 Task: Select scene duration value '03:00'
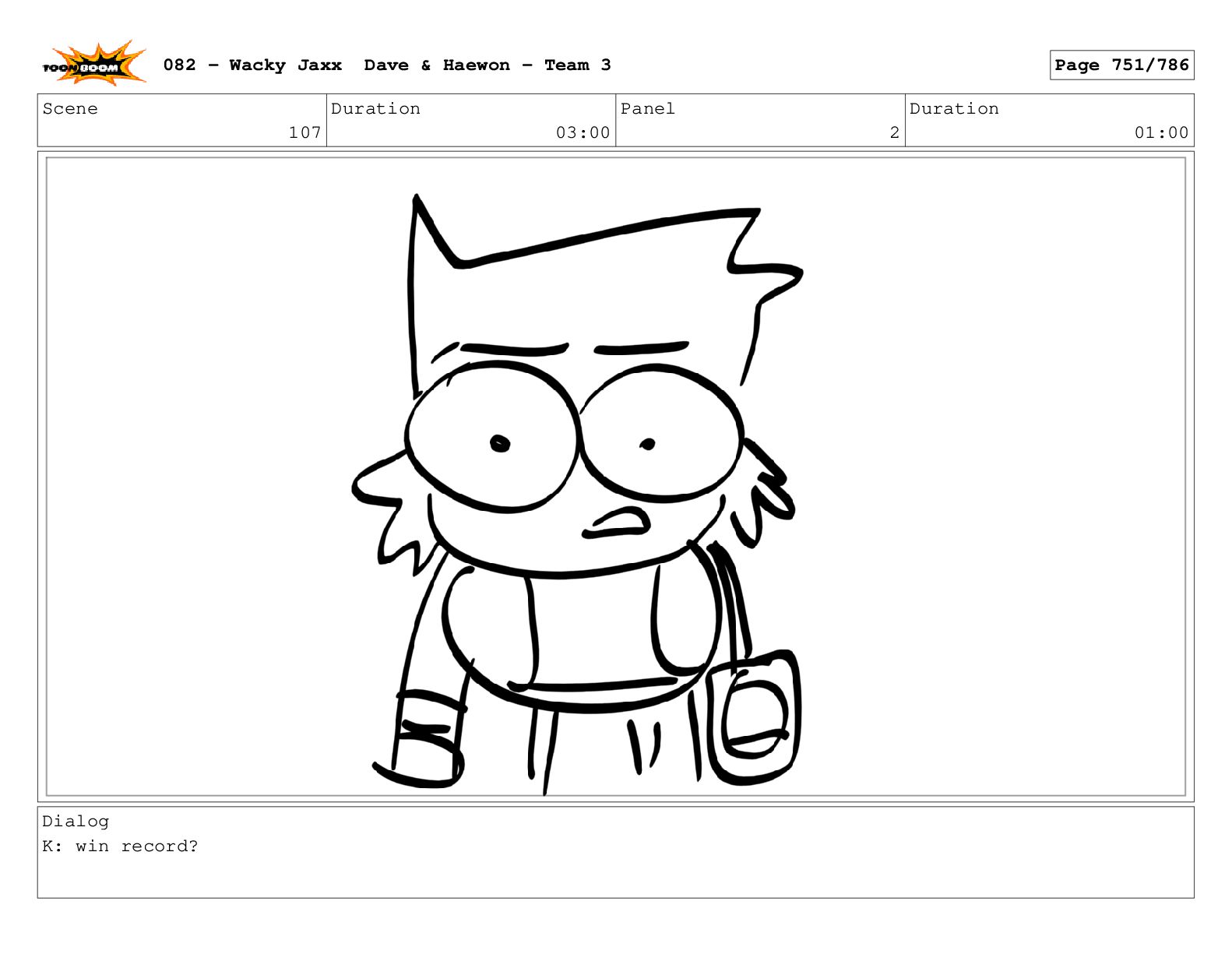(583, 133)
